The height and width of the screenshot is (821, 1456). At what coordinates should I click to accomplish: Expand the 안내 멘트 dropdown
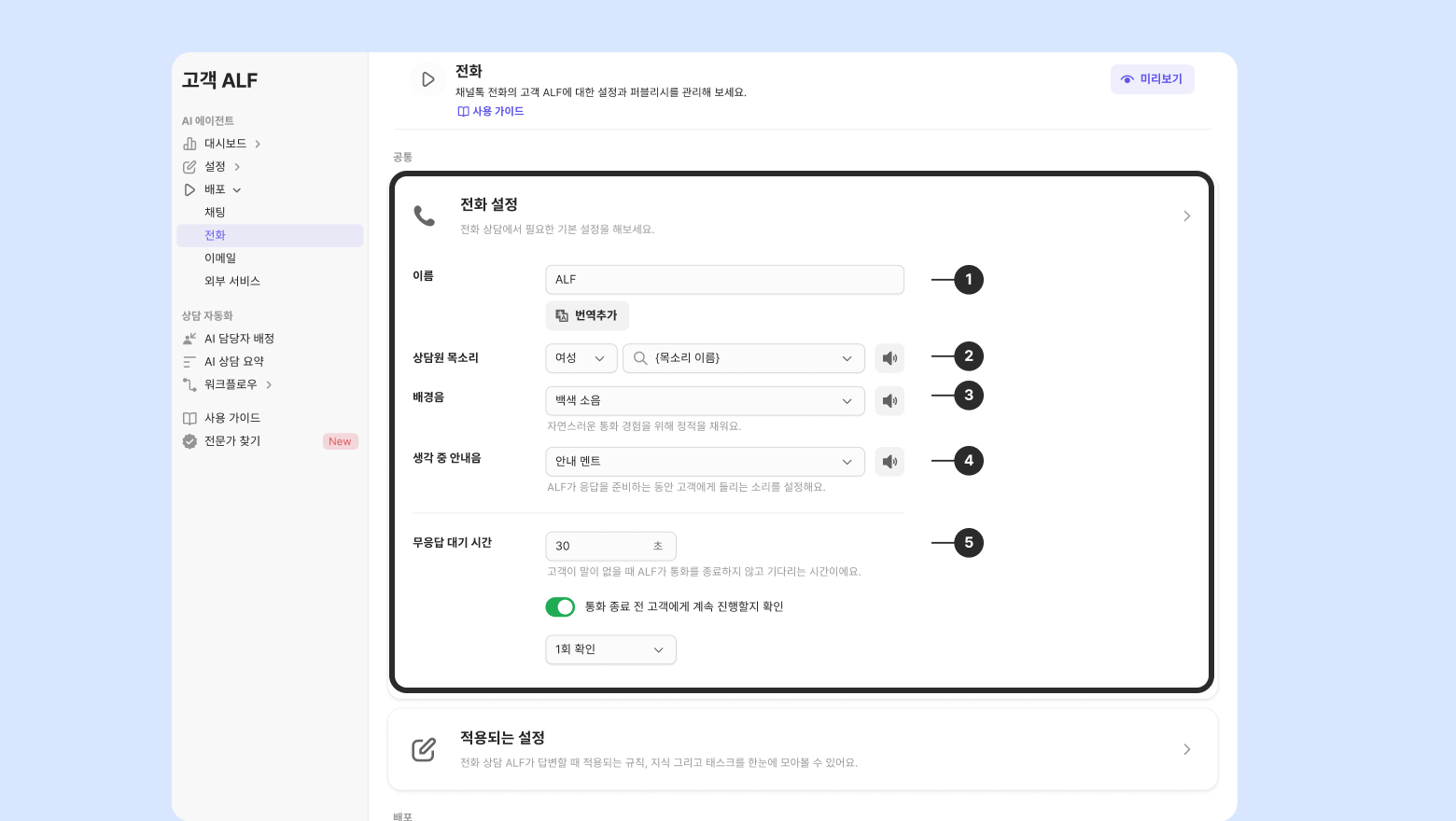(x=705, y=462)
